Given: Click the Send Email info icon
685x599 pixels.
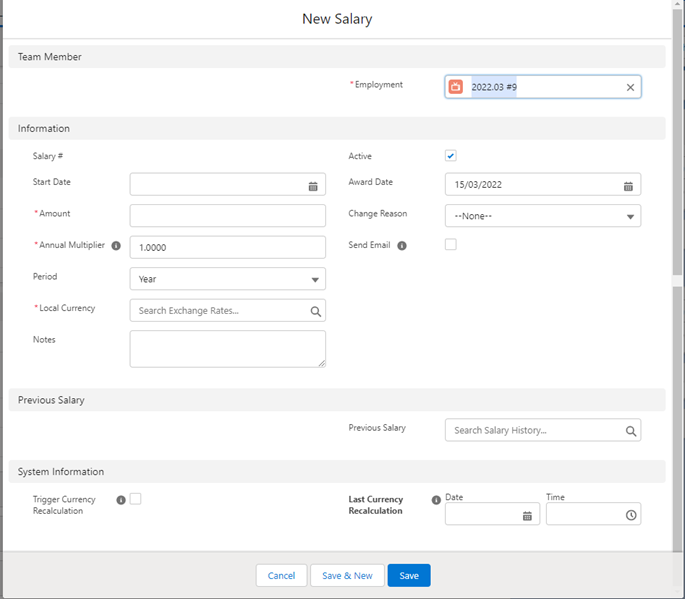Looking at the screenshot, I should click(x=402, y=246).
